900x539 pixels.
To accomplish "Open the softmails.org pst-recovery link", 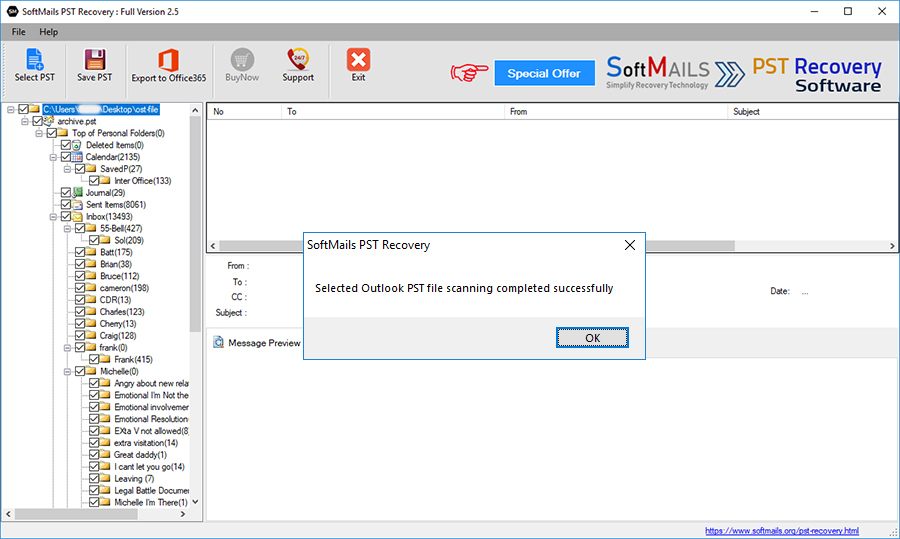I will pos(782,531).
